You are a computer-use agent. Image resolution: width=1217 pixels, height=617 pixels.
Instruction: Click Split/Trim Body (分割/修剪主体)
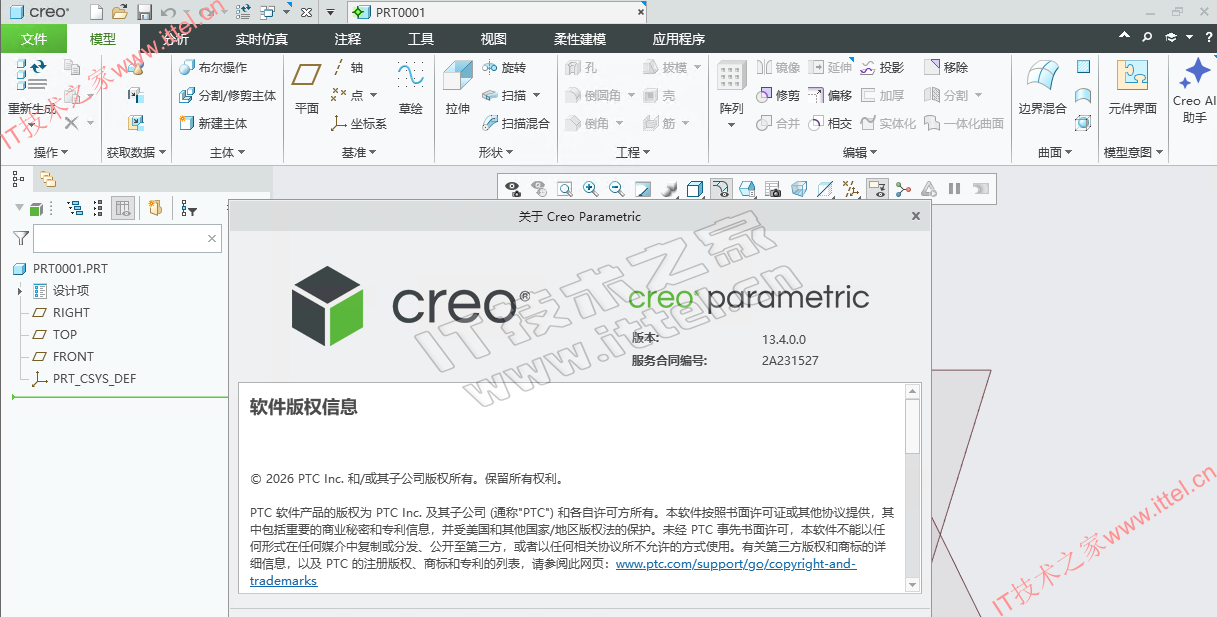pos(228,95)
